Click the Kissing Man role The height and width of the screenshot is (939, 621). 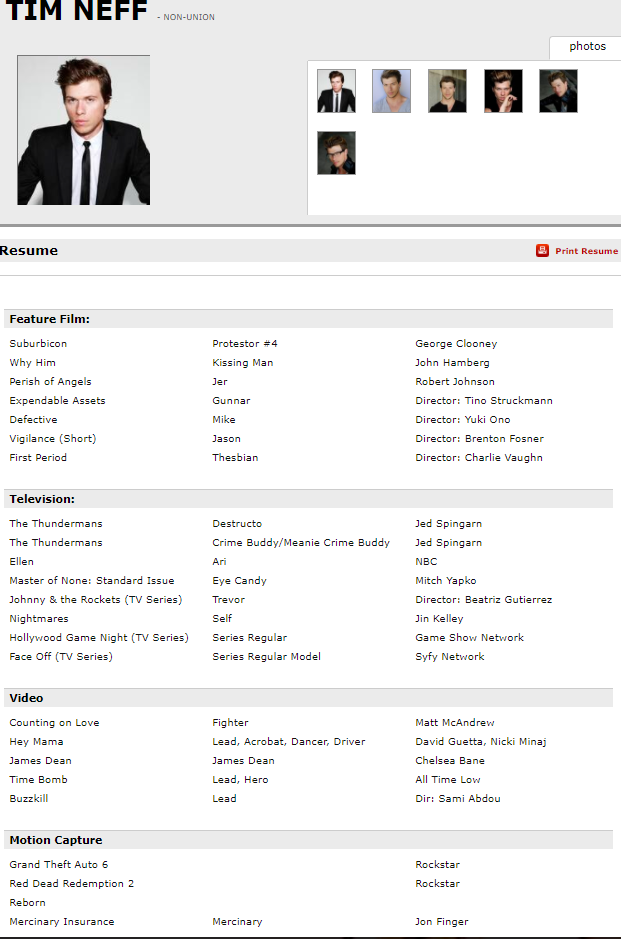click(243, 362)
